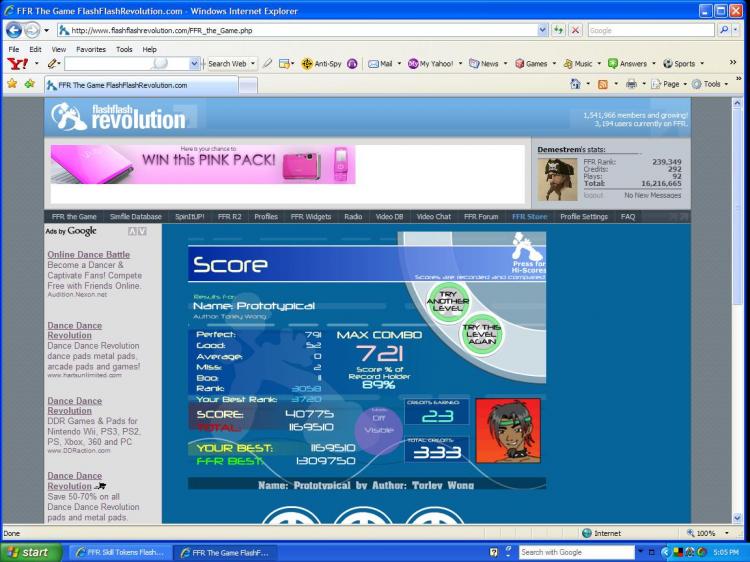Toggle the Off/Visible purple circle

point(379,423)
